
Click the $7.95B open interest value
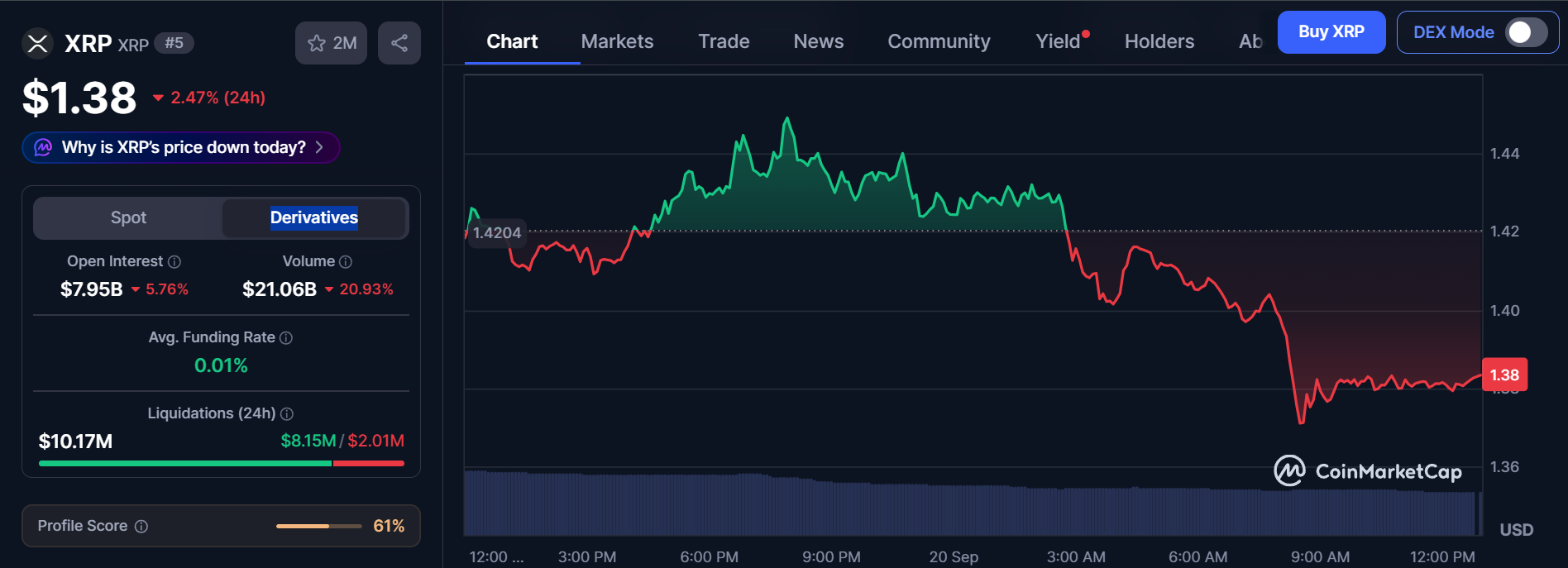point(91,289)
